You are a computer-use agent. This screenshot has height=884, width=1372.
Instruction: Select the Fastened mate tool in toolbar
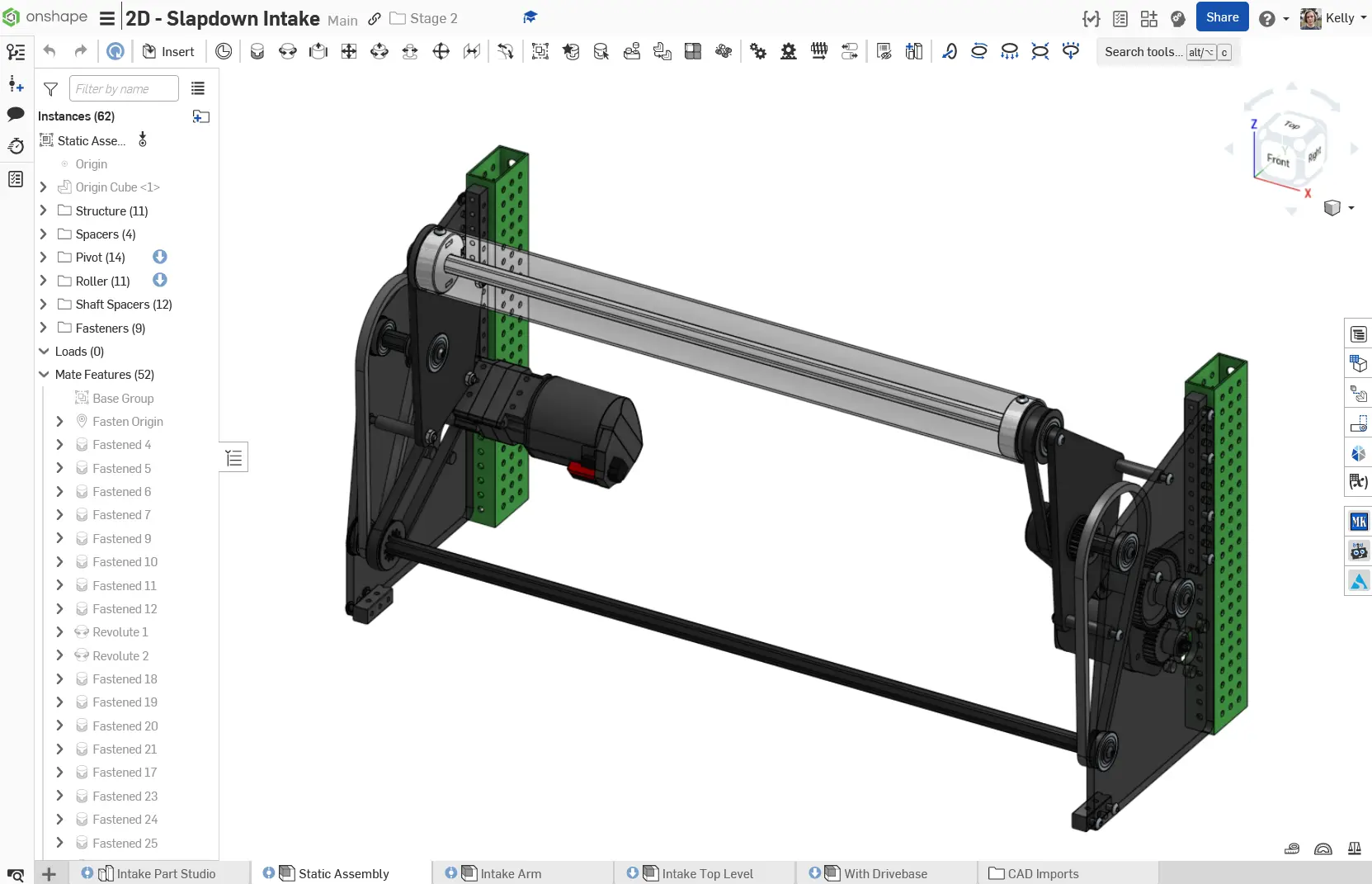(x=257, y=52)
